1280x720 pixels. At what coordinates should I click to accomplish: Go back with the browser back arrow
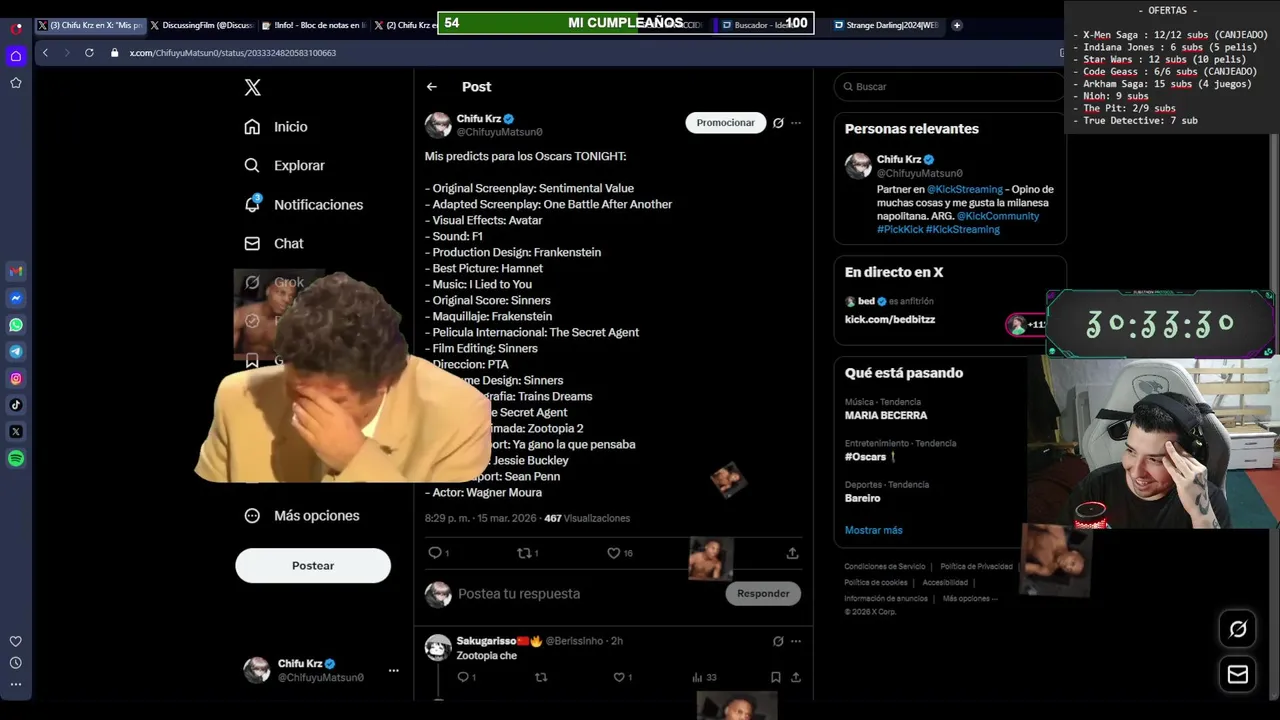[x=45, y=52]
